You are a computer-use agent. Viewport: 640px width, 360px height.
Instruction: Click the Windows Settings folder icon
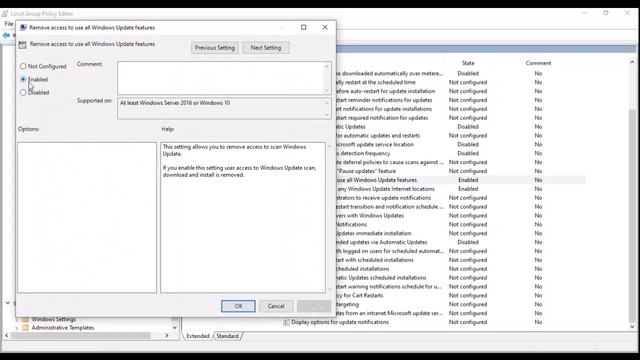tap(25, 319)
